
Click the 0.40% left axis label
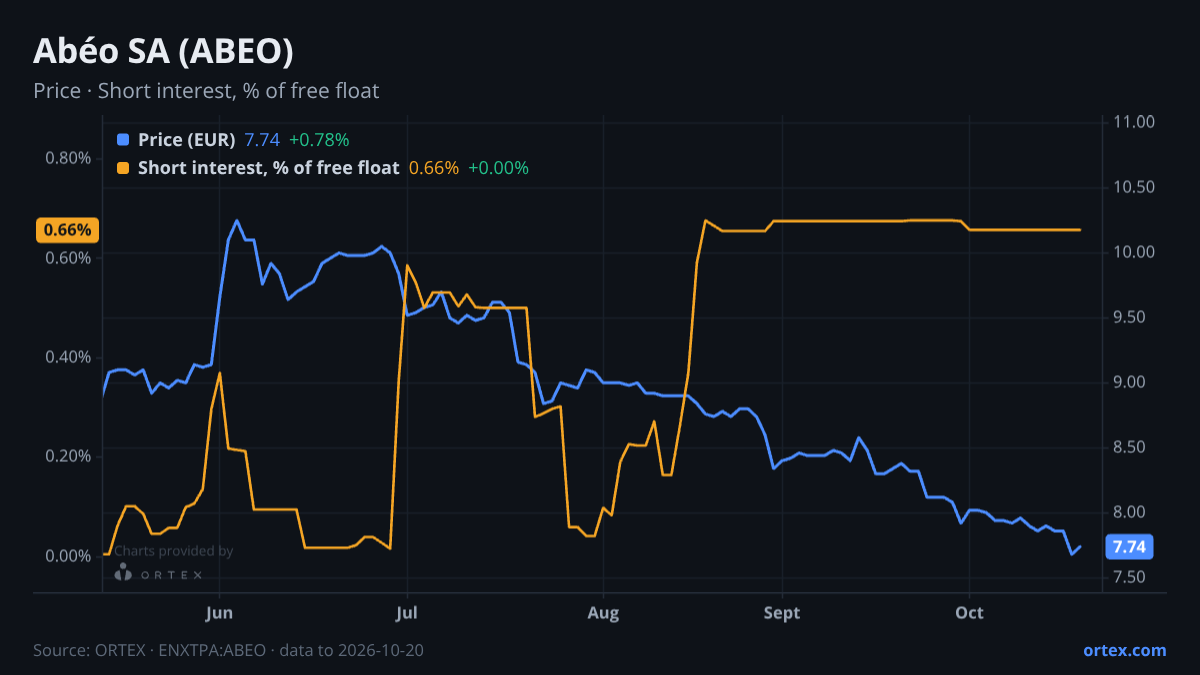[x=69, y=357]
